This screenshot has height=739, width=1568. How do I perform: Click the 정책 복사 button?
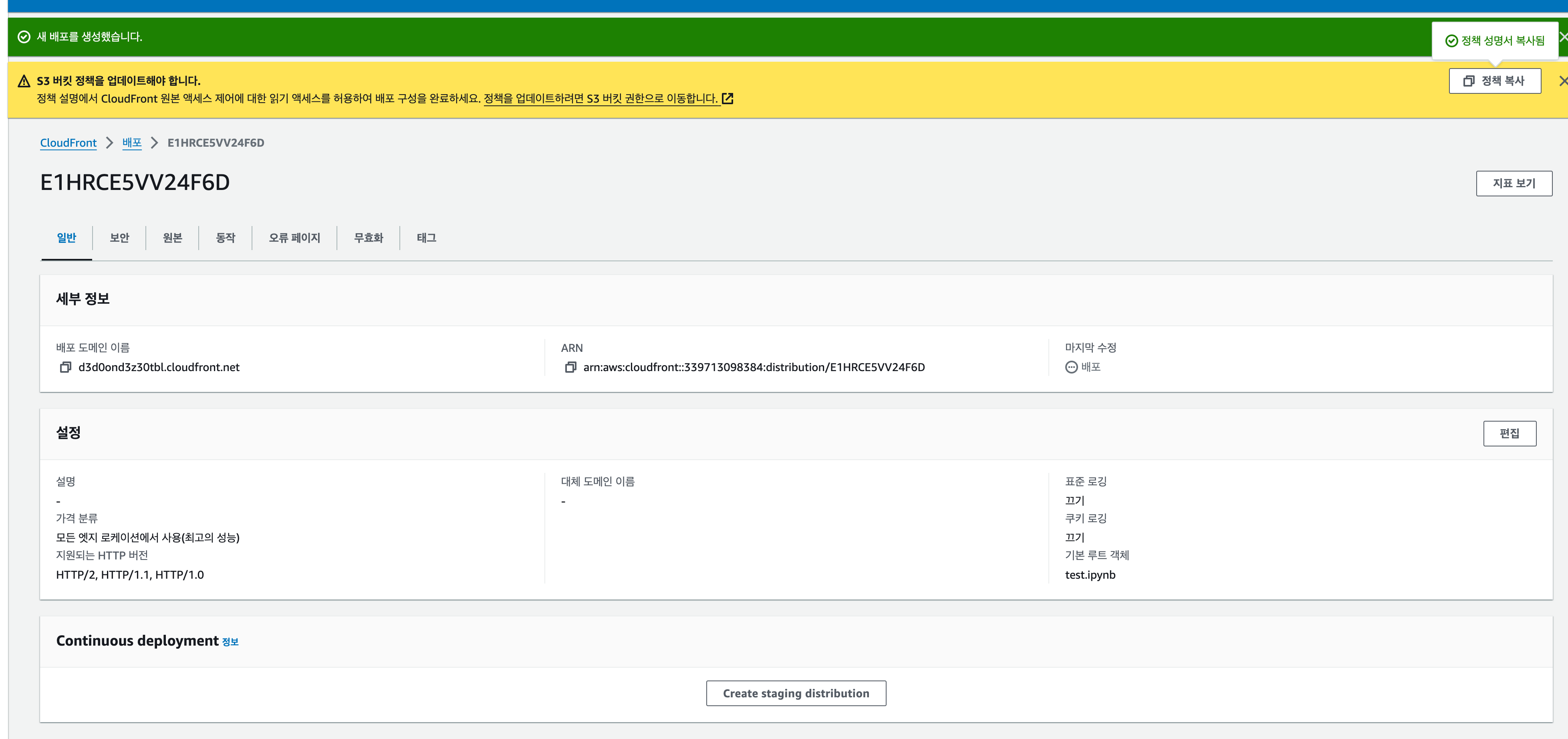tap(1495, 81)
